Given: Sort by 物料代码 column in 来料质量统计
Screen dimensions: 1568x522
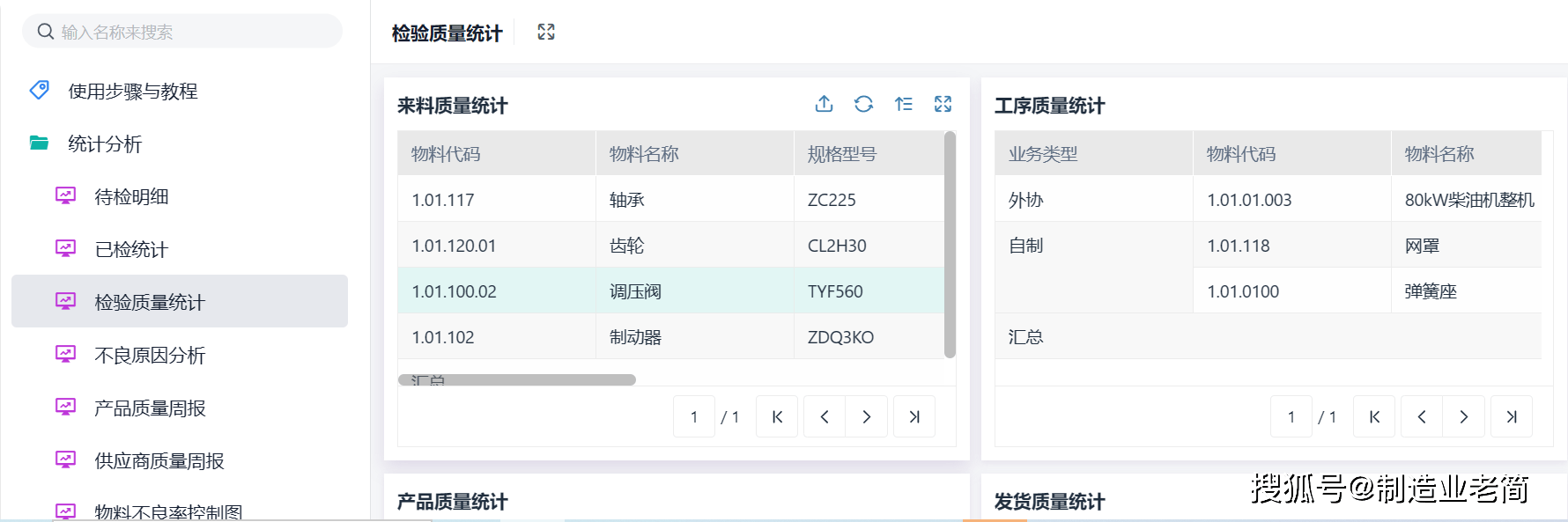Looking at the screenshot, I should (497, 153).
